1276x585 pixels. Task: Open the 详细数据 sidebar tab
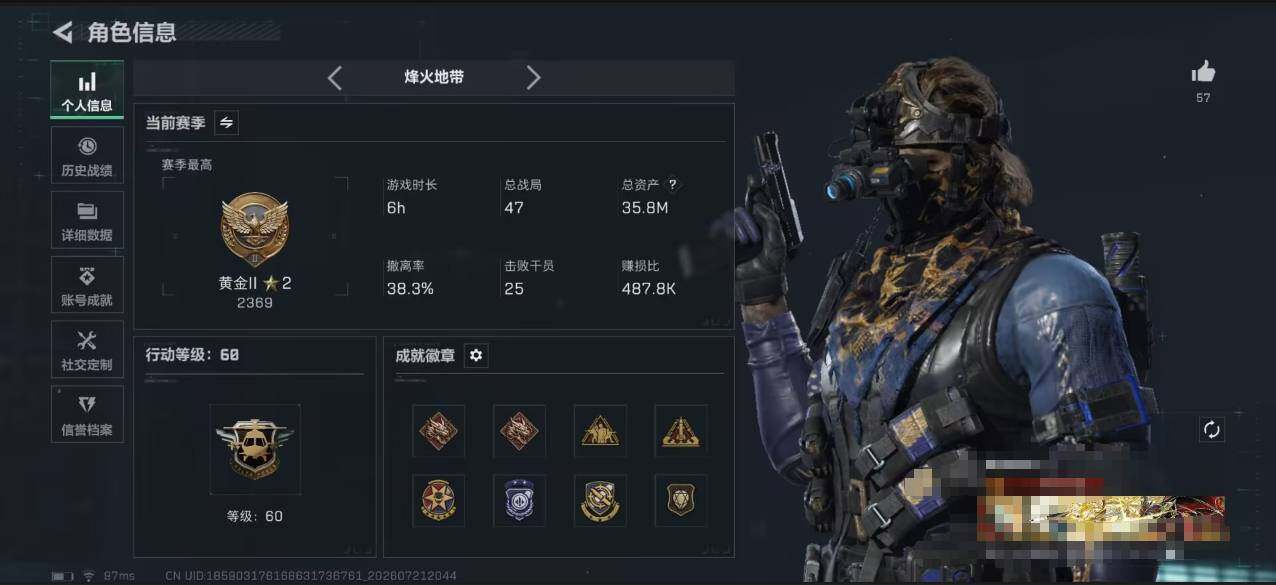87,220
